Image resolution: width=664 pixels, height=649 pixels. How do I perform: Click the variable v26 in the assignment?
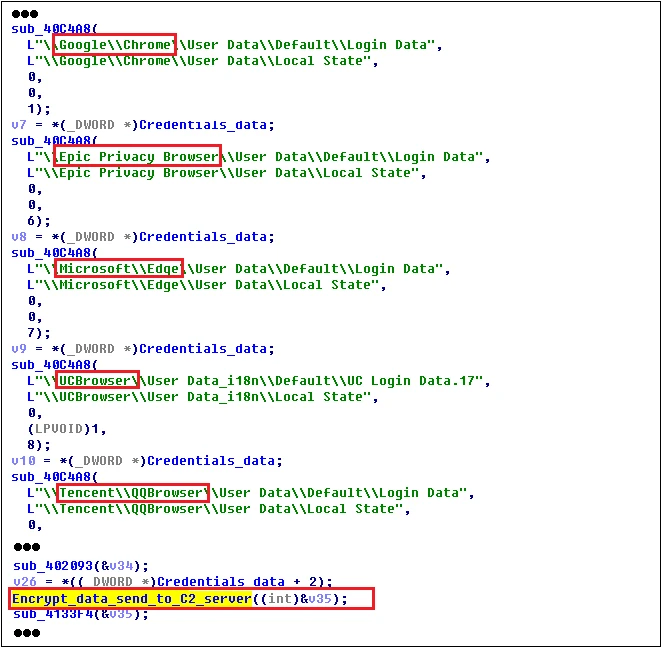coord(25,582)
